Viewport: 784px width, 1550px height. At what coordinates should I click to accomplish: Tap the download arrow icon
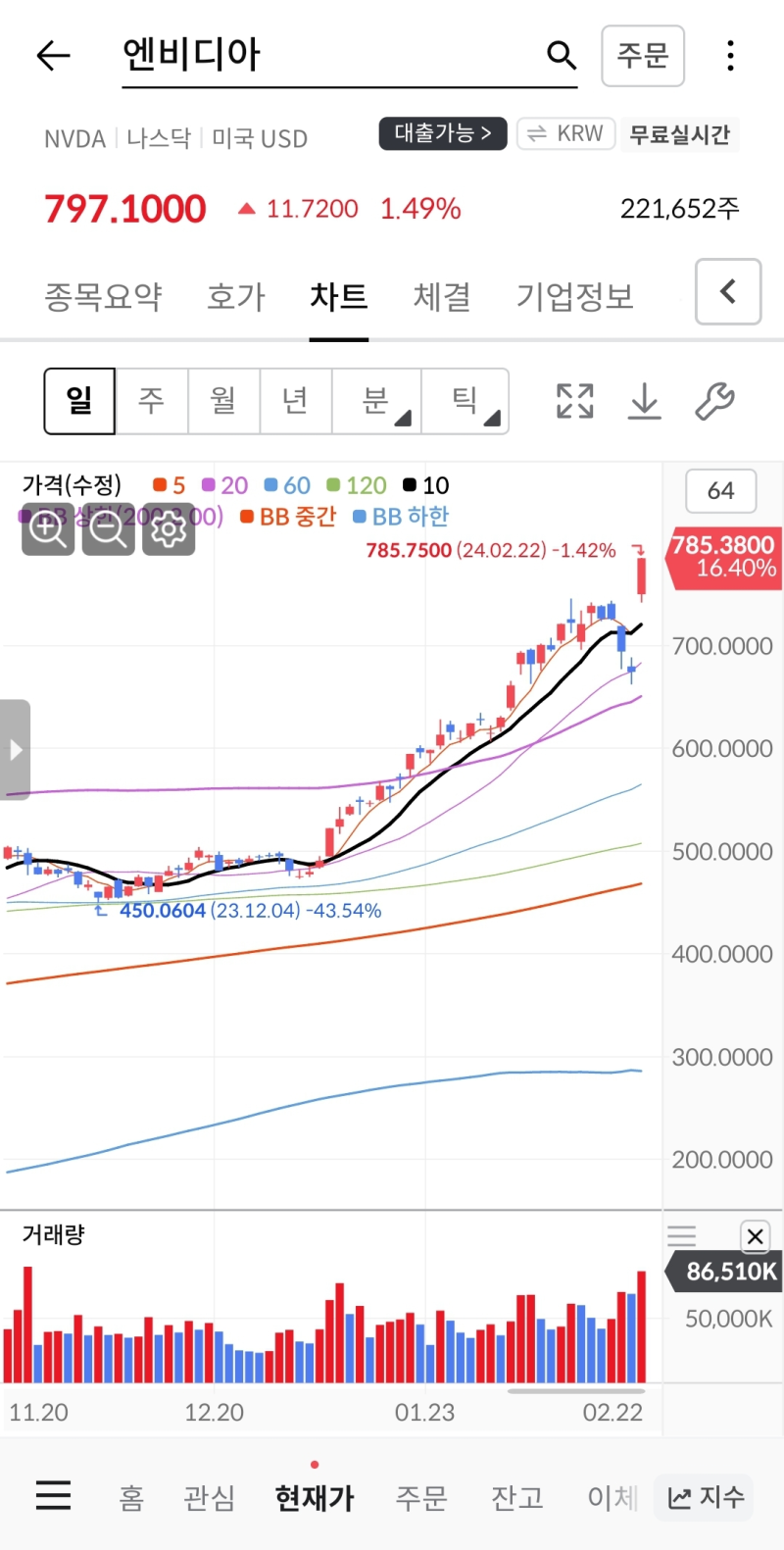[x=645, y=401]
